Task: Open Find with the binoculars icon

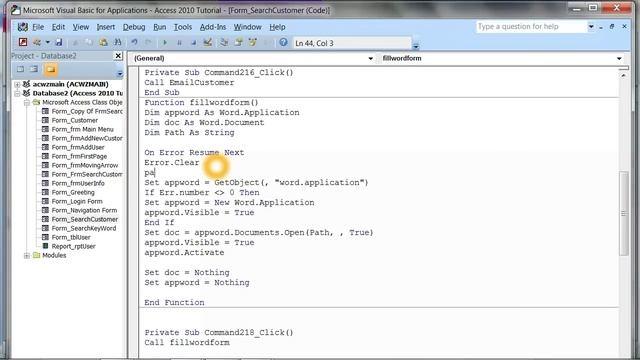Action: pos(118,42)
